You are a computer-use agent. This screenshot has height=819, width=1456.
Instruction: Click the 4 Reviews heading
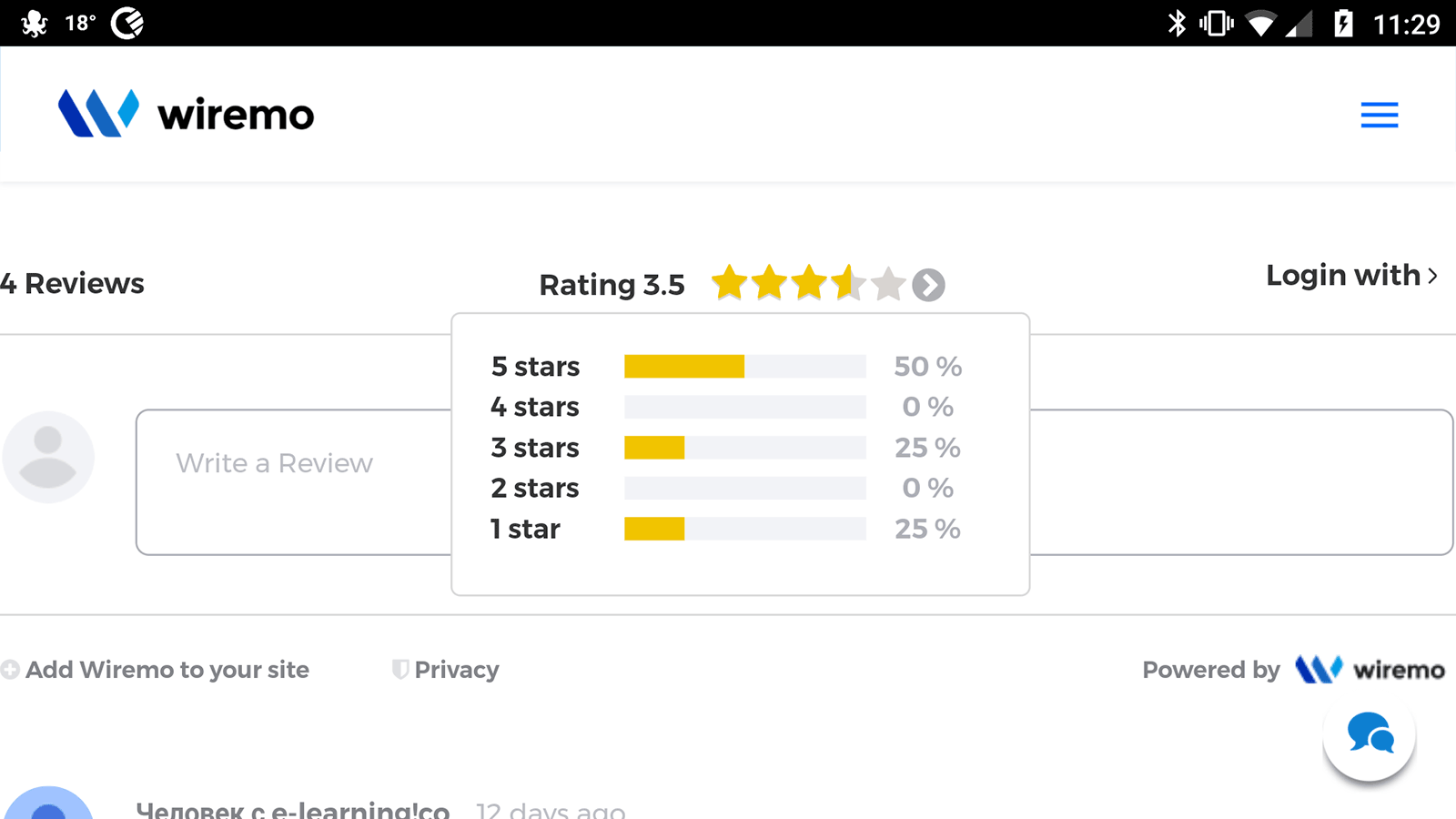tap(73, 284)
